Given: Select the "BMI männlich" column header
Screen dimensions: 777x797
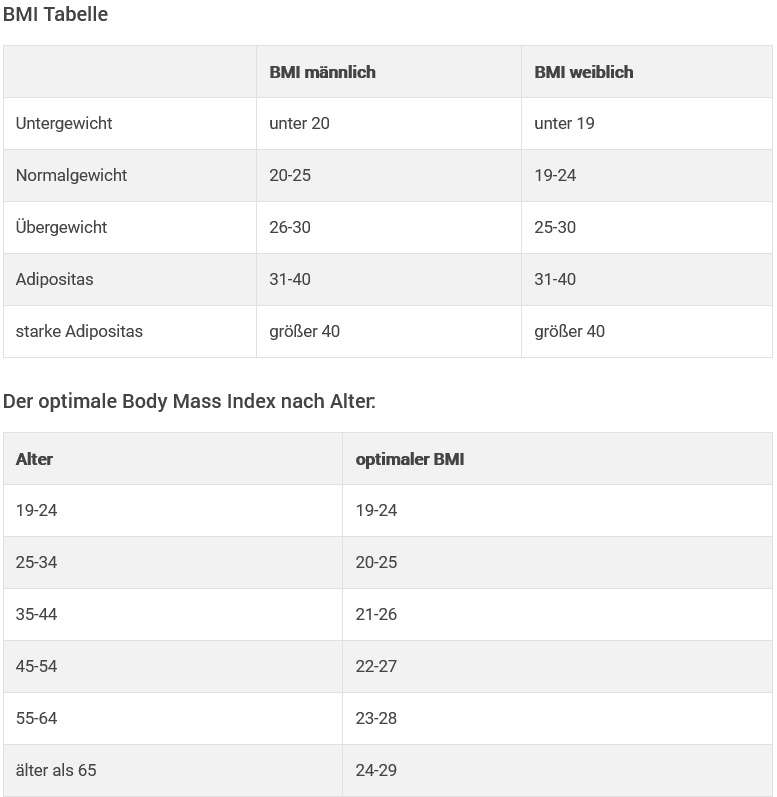Looking at the screenshot, I should click(x=322, y=72).
